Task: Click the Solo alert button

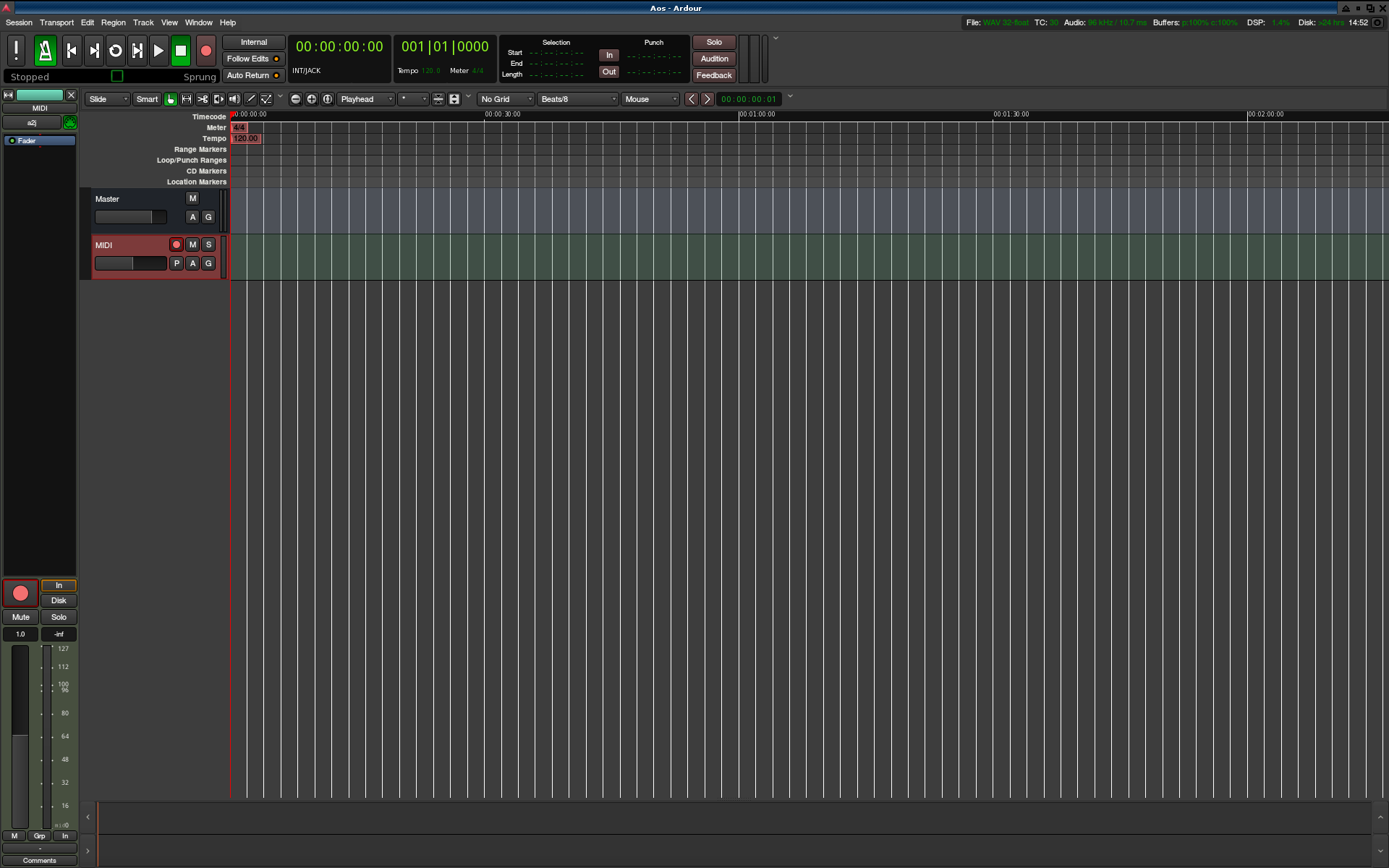Action: (x=714, y=42)
